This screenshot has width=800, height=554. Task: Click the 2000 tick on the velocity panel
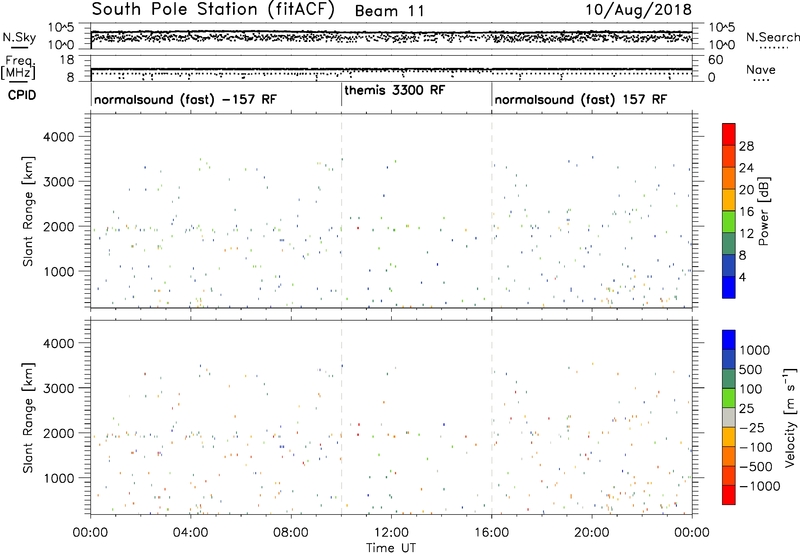click(x=58, y=433)
